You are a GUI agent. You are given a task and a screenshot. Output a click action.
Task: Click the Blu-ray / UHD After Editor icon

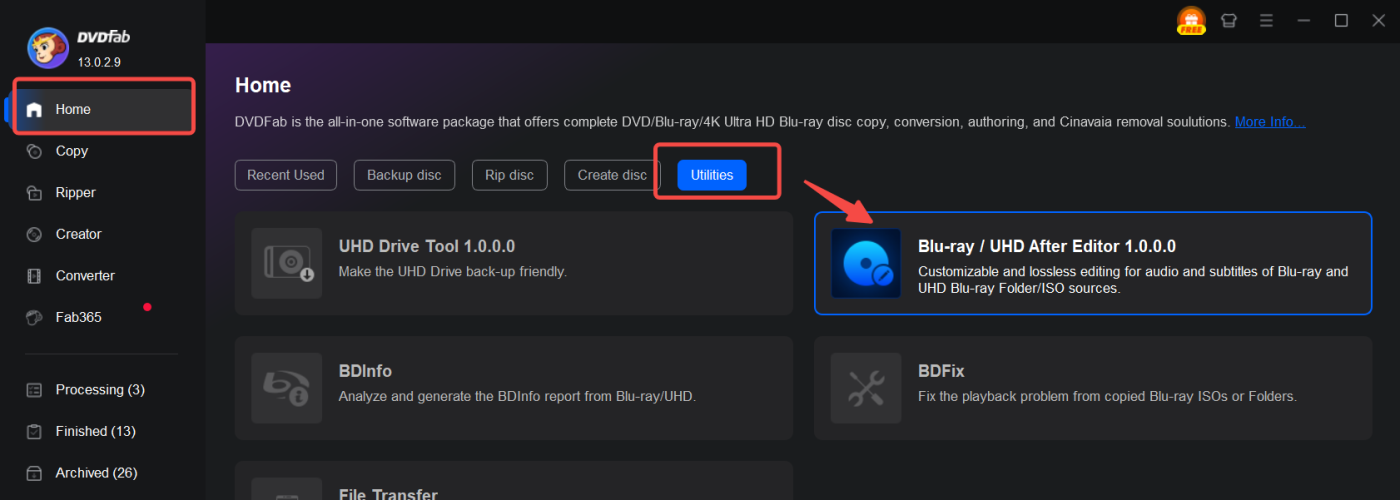click(x=866, y=263)
